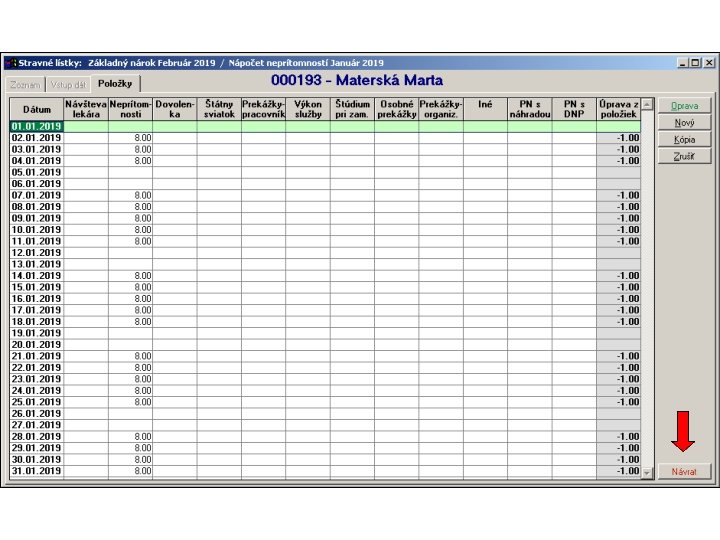The image size is (720, 540).
Task: Select date 07.01.2019 in the table
Action: pos(37,195)
